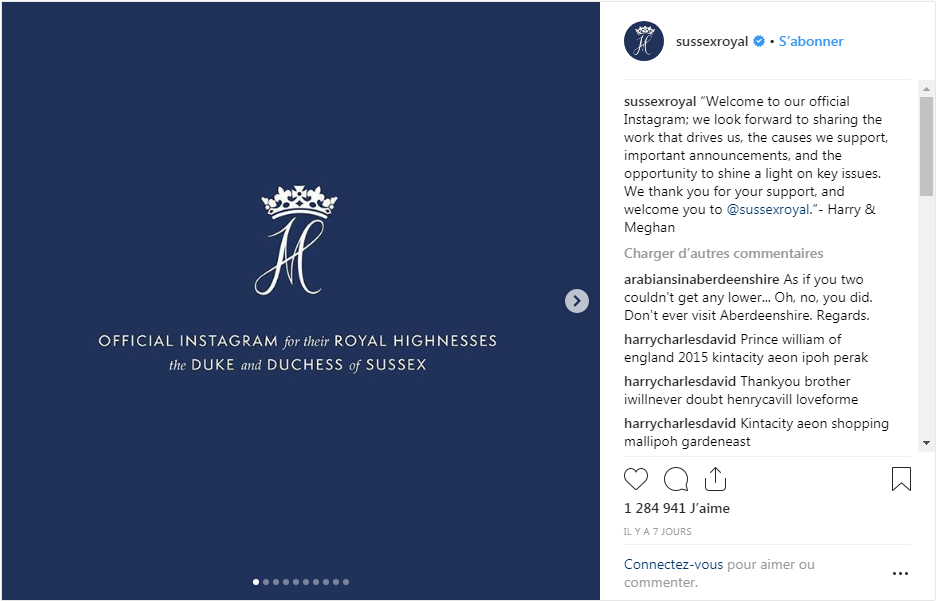Expand 'Charger d'autres commentaires'
Screen dimensions: 936x601
pyautogui.click(x=724, y=254)
